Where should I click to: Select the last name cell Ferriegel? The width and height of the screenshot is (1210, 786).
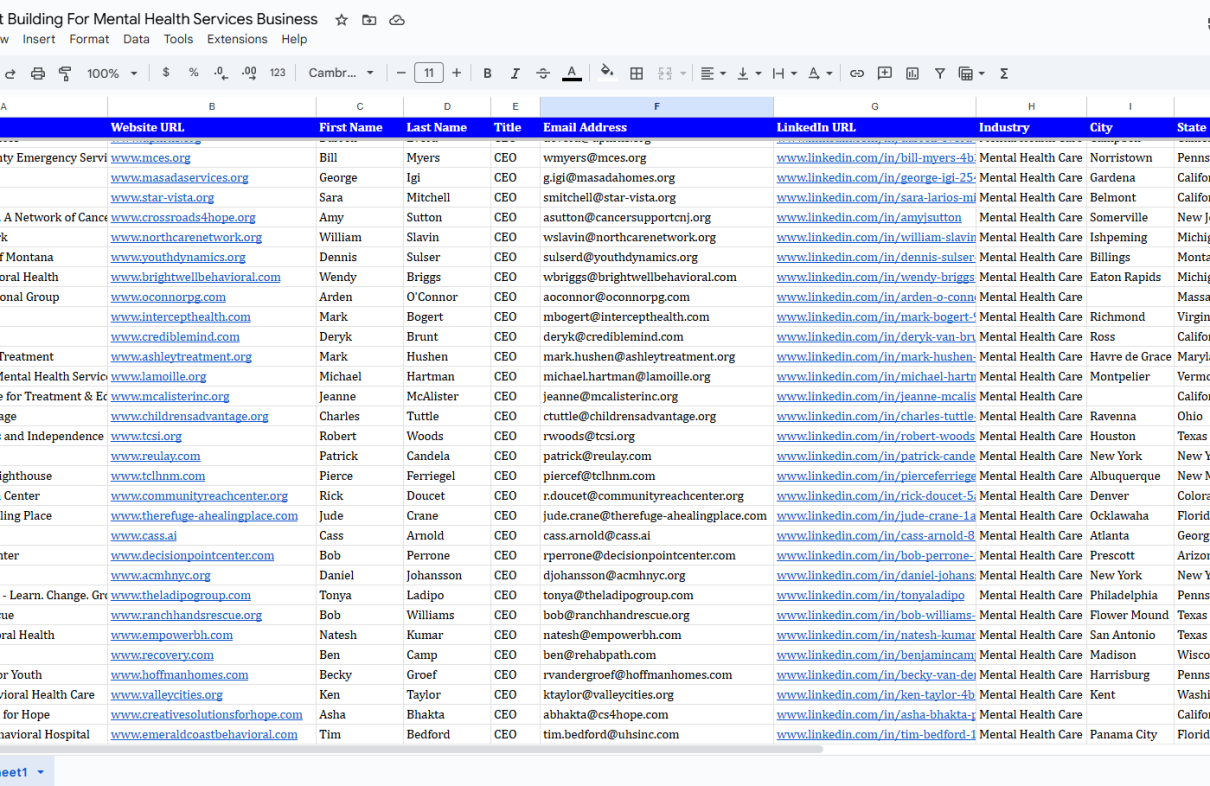coord(447,476)
